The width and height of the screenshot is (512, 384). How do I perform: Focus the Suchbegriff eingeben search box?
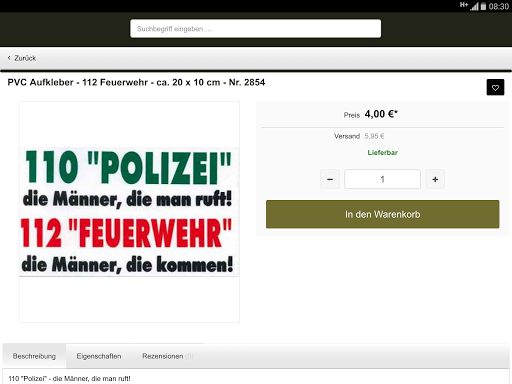pos(255,29)
